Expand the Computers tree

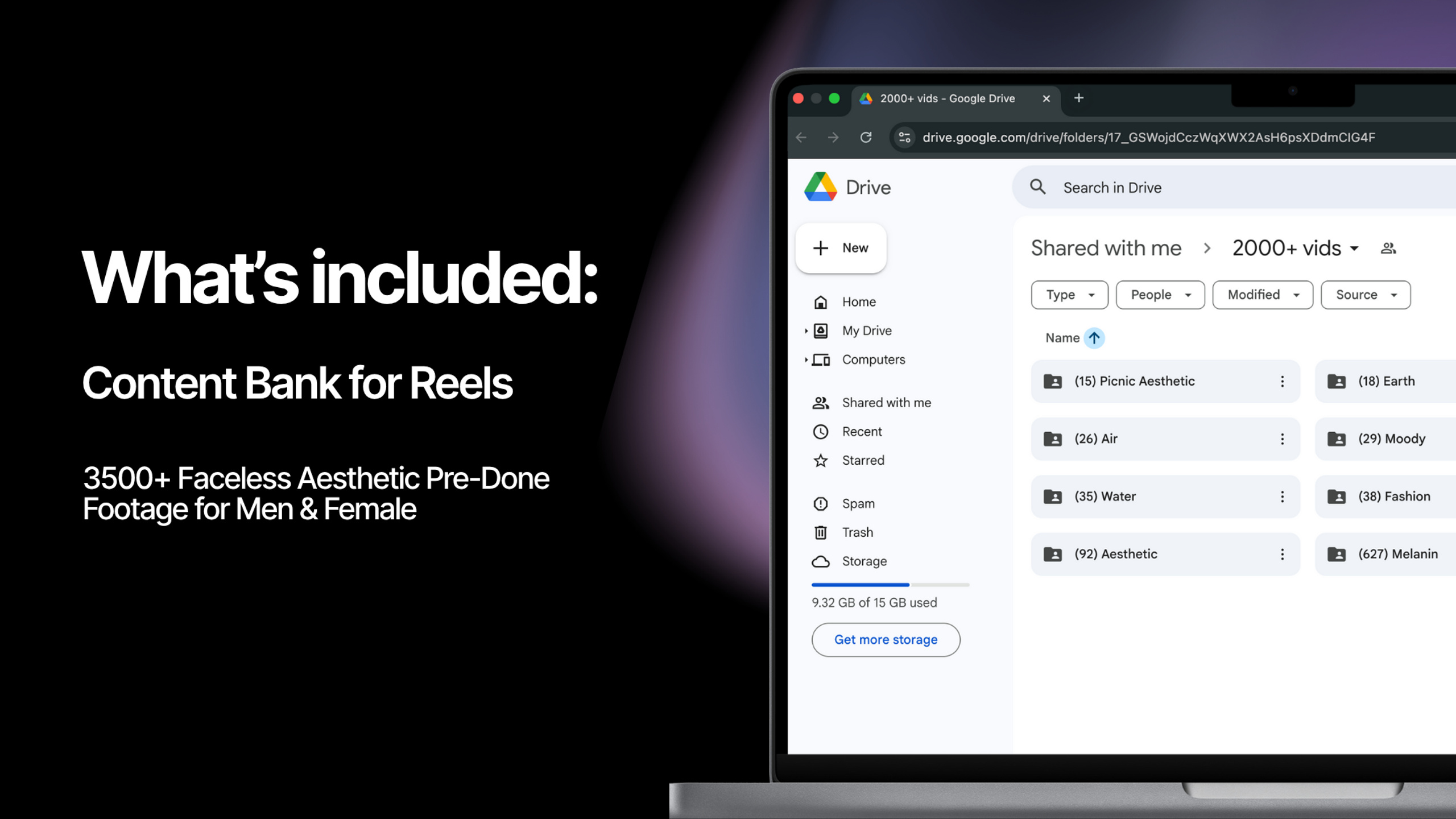click(x=806, y=359)
